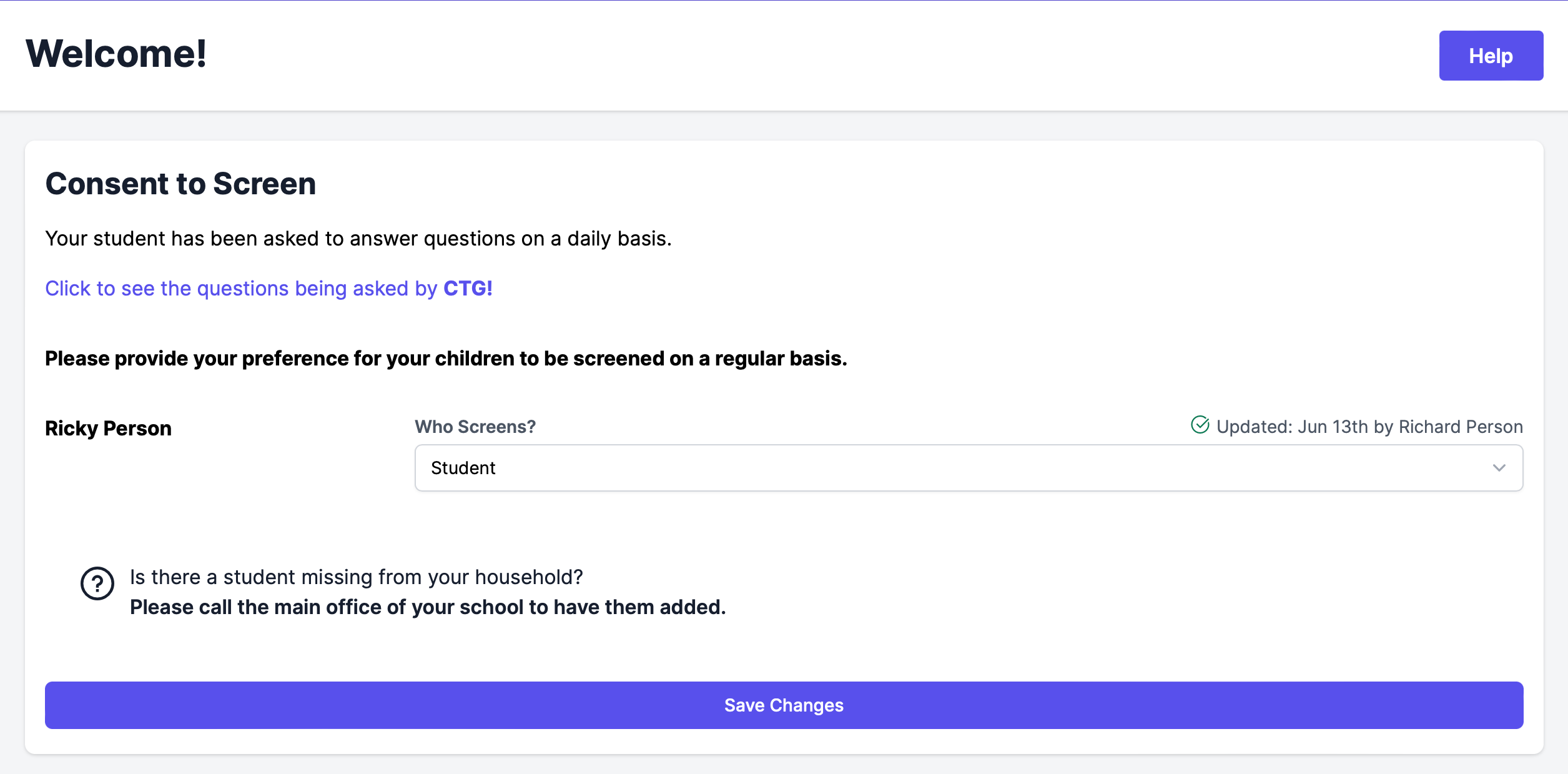Click Updated Jun 13th by Richard Person text

click(1369, 427)
